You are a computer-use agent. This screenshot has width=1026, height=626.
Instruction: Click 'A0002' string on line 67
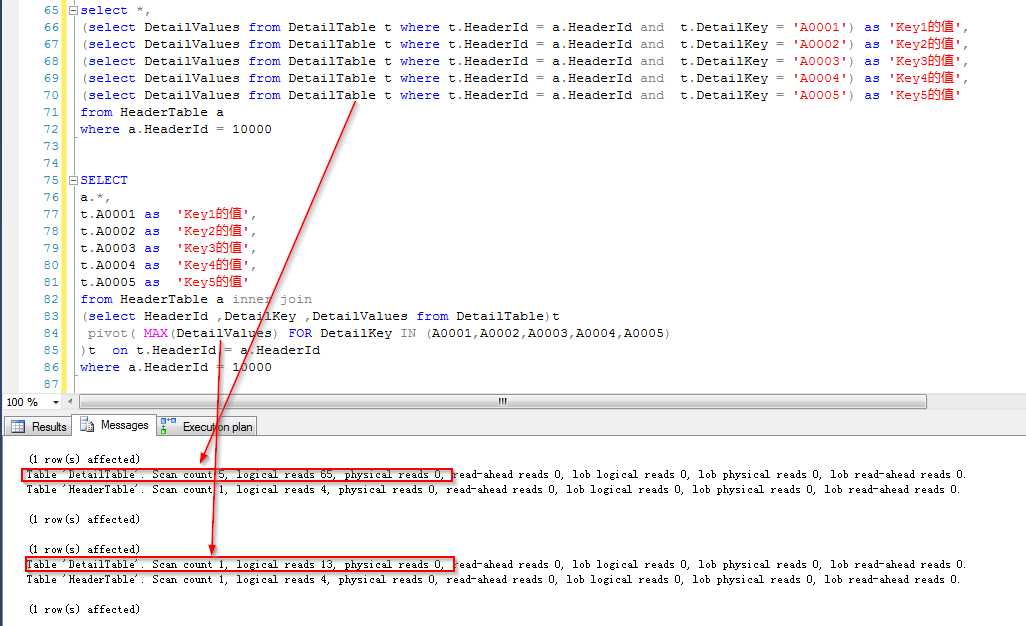[820, 44]
